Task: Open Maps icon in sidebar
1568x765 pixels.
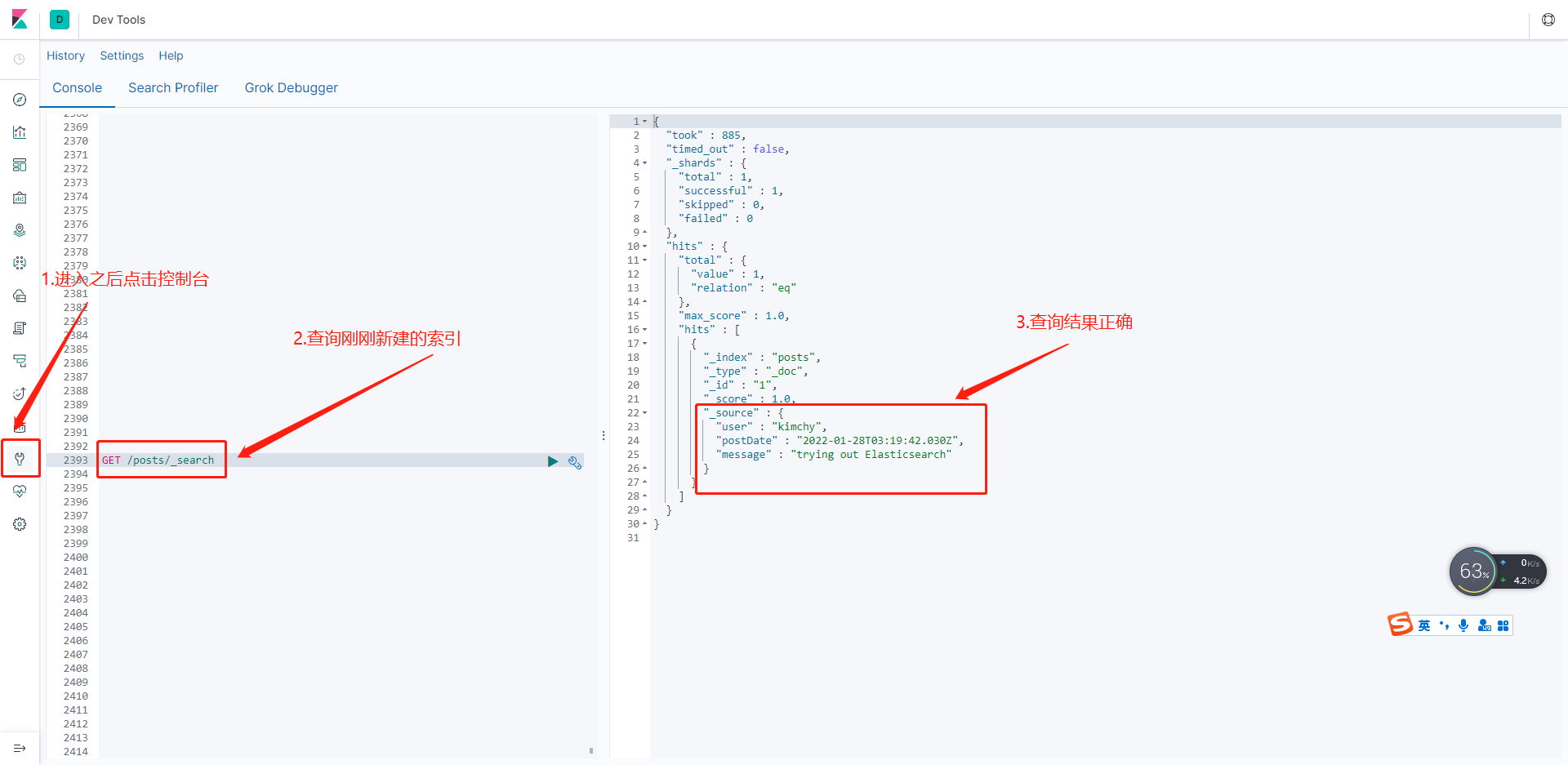Action: coord(20,230)
